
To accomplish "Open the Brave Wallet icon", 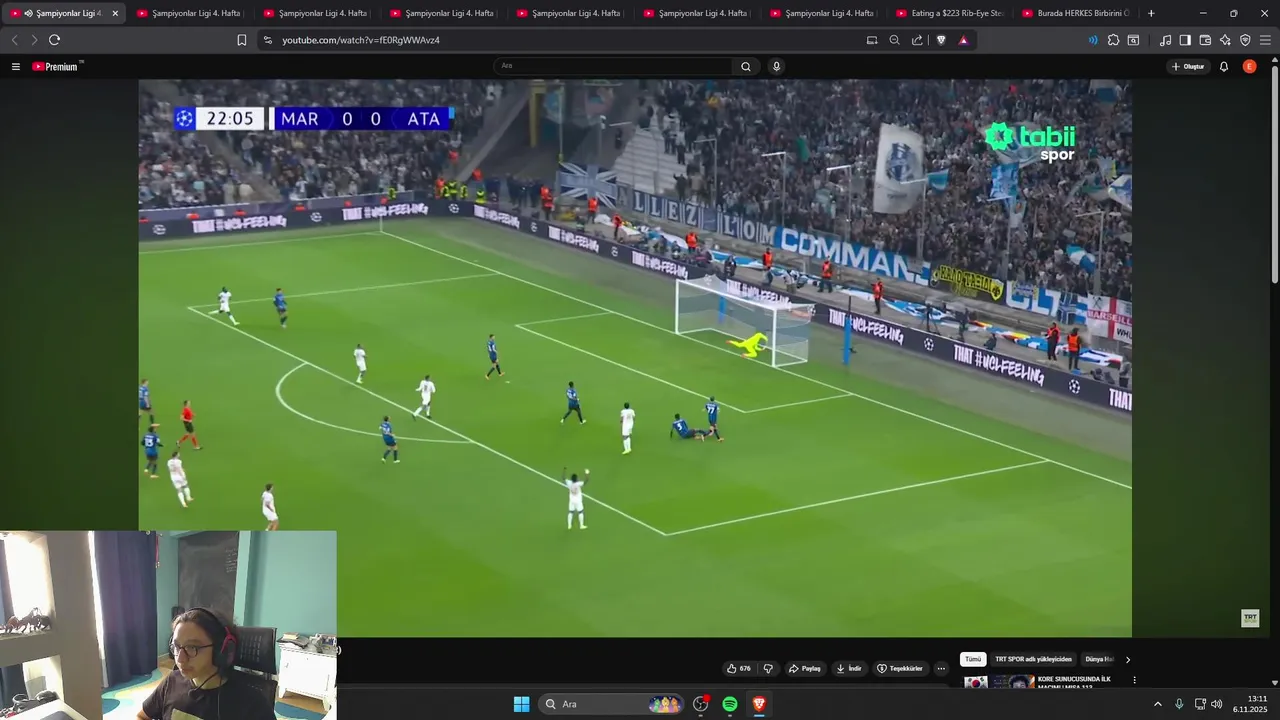I will click(x=1205, y=40).
